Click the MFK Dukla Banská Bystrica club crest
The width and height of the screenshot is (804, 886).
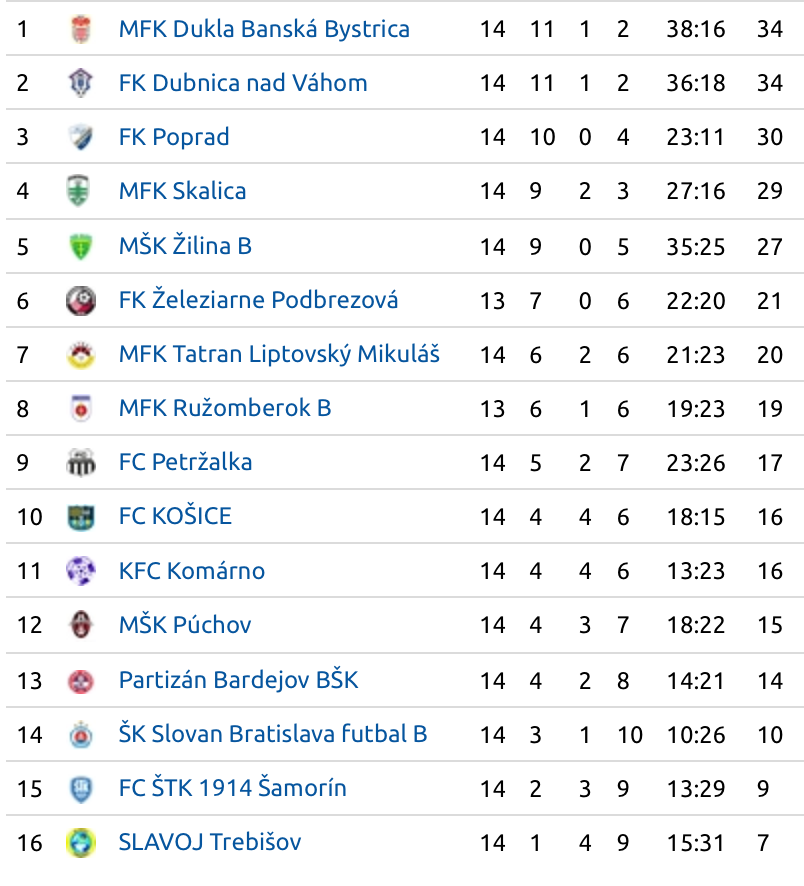(81, 29)
